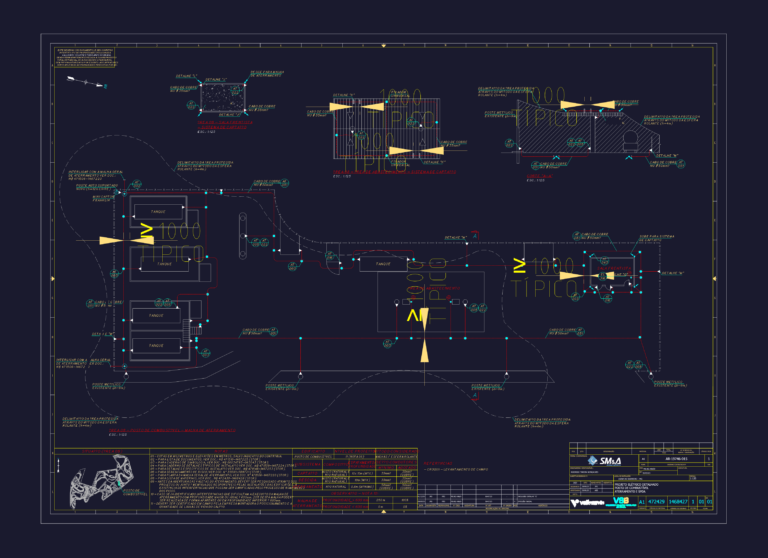Screen dimensions: 768x558
Task: Click the red NOTAS table header
Action: click(220, 451)
